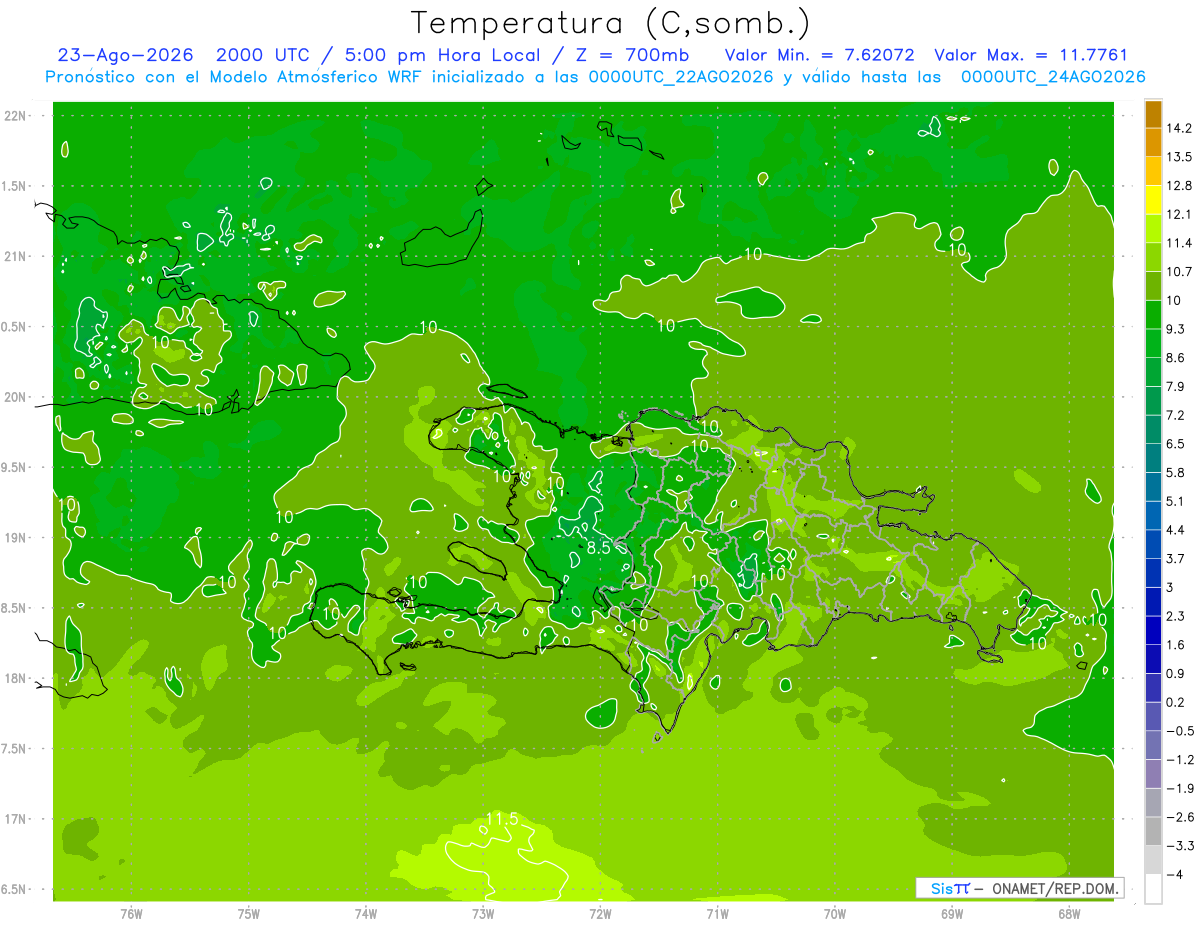Viewport: 1200px width, 927px height.
Task: Click the '4.4' colorbar value
Action: pos(1177,530)
